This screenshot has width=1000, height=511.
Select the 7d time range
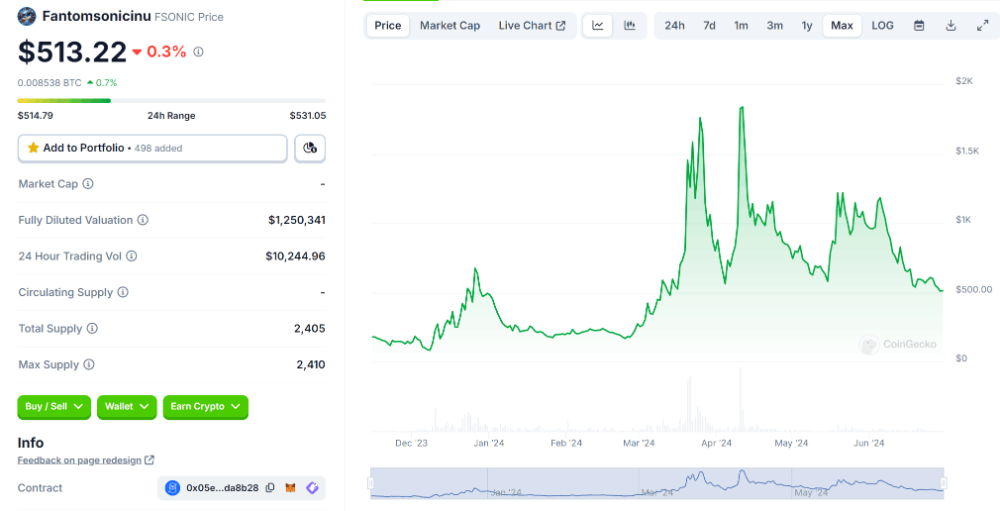(x=709, y=26)
